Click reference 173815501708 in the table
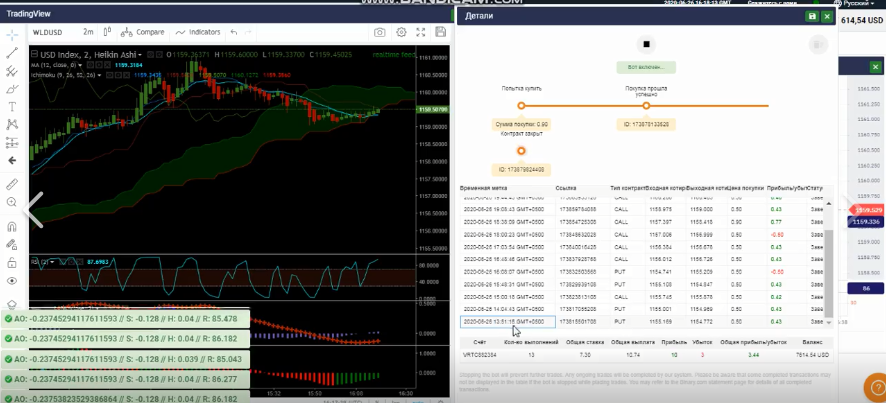The width and height of the screenshot is (886, 403). tap(577, 322)
